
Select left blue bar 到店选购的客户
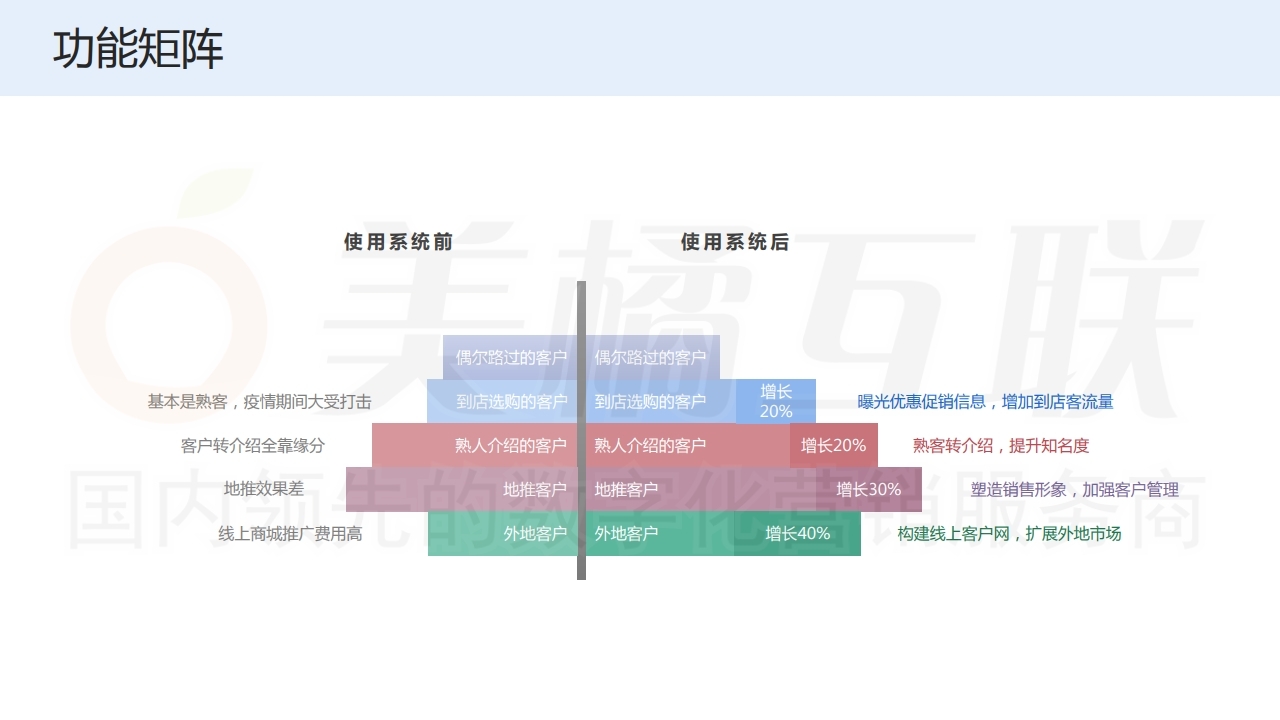pyautogui.click(x=502, y=401)
